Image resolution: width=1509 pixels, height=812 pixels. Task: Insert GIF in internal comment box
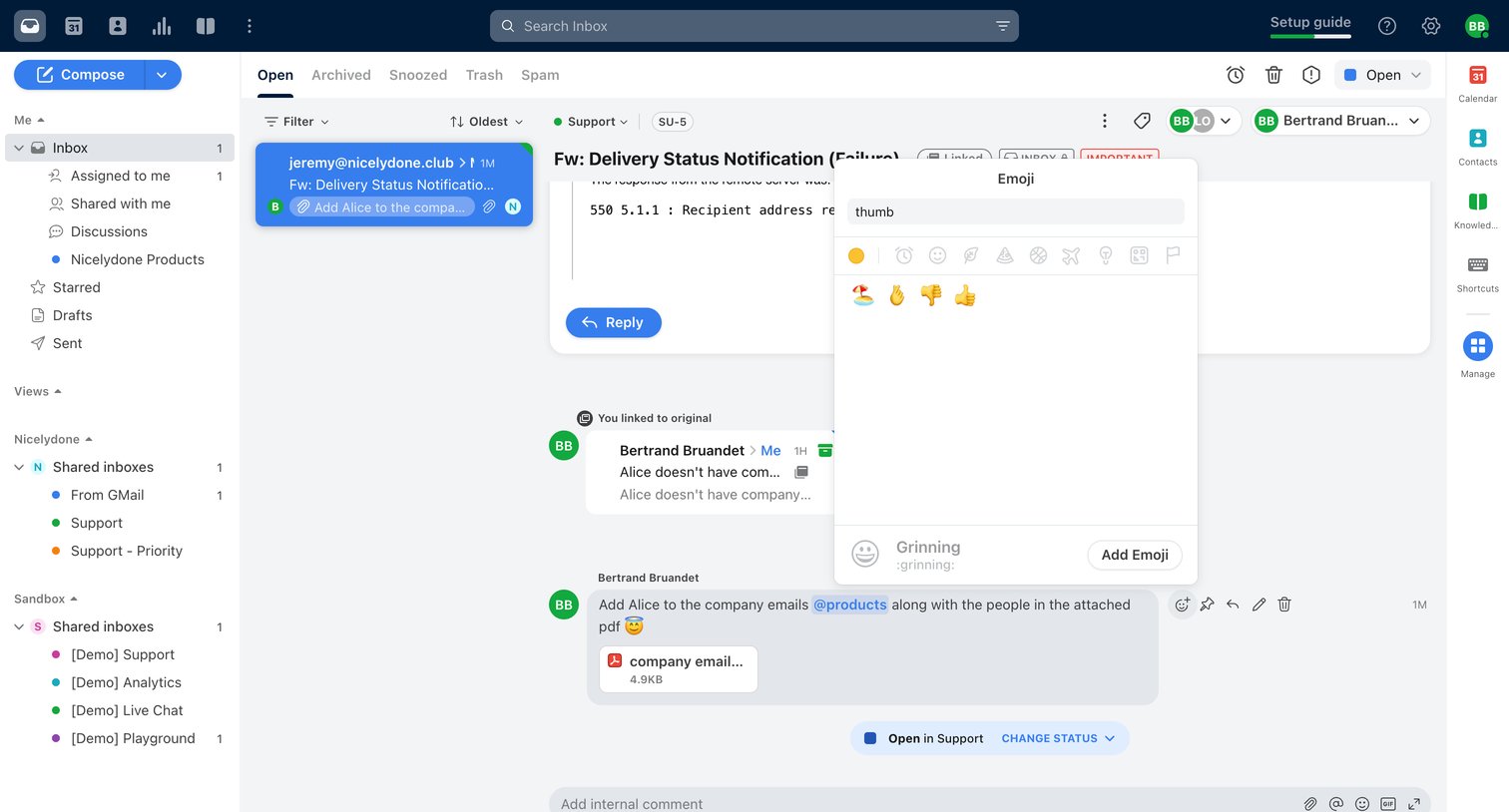[1388, 803]
